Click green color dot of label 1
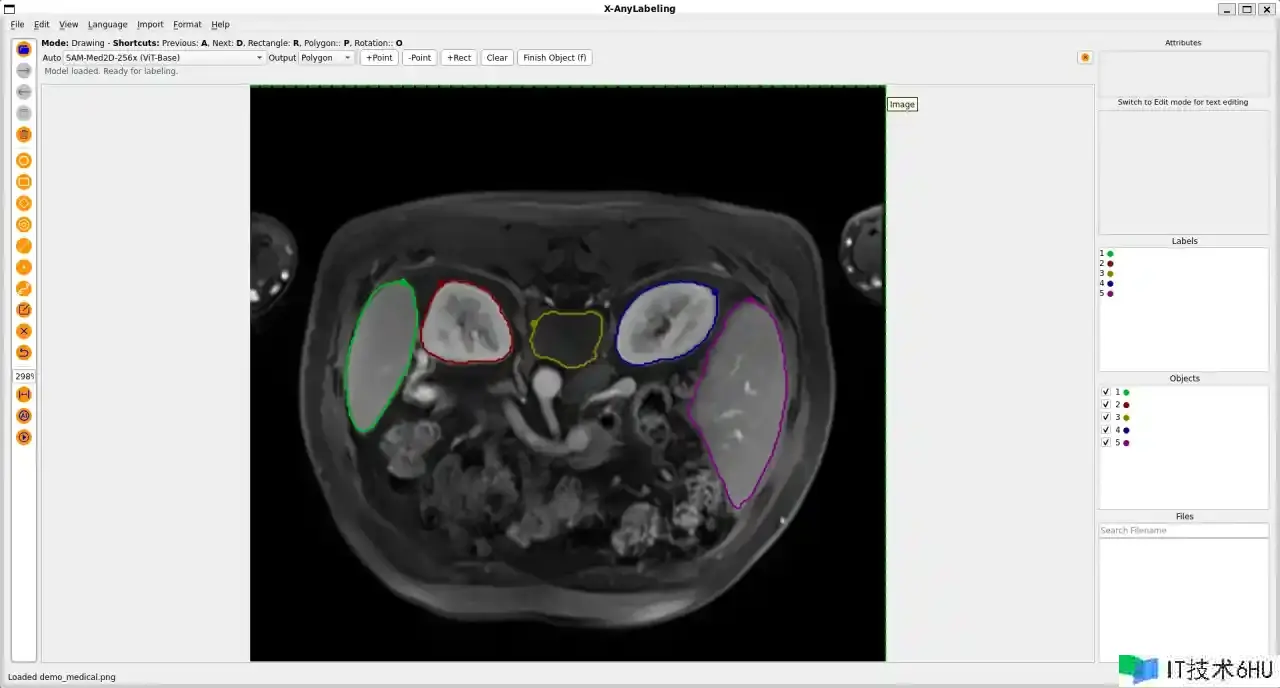This screenshot has height=688, width=1280. tap(1110, 254)
